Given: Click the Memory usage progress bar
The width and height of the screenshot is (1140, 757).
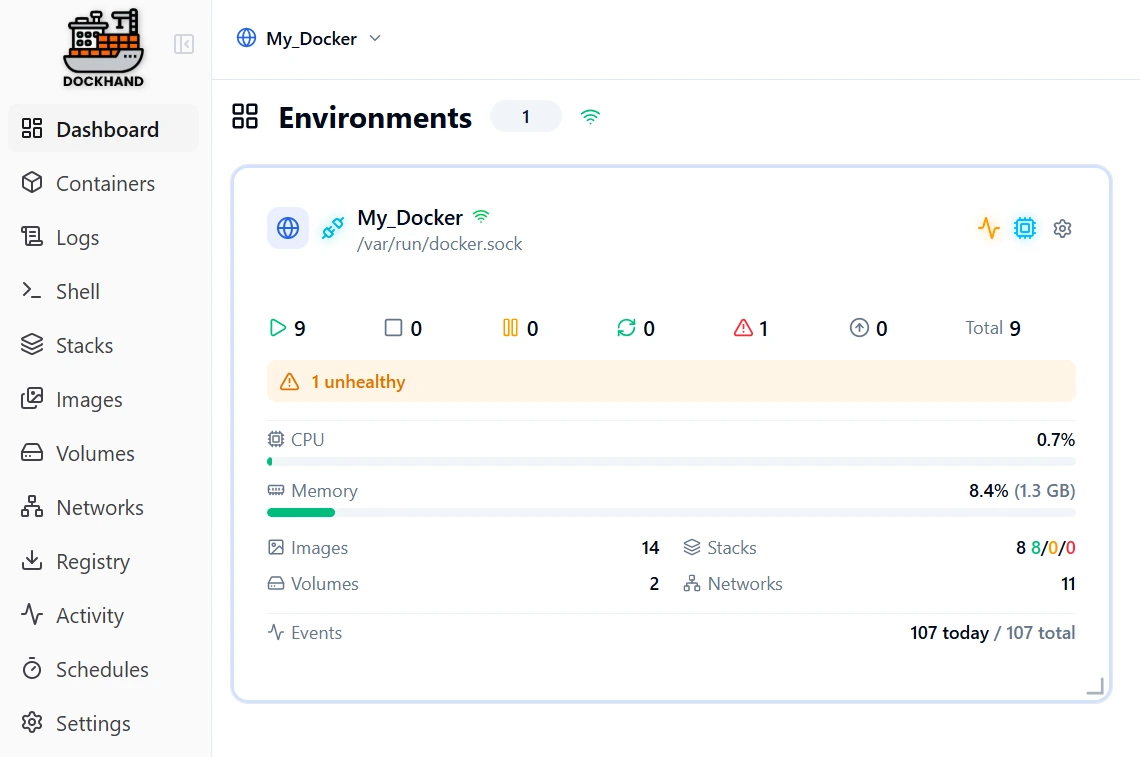Looking at the screenshot, I should pos(671,512).
